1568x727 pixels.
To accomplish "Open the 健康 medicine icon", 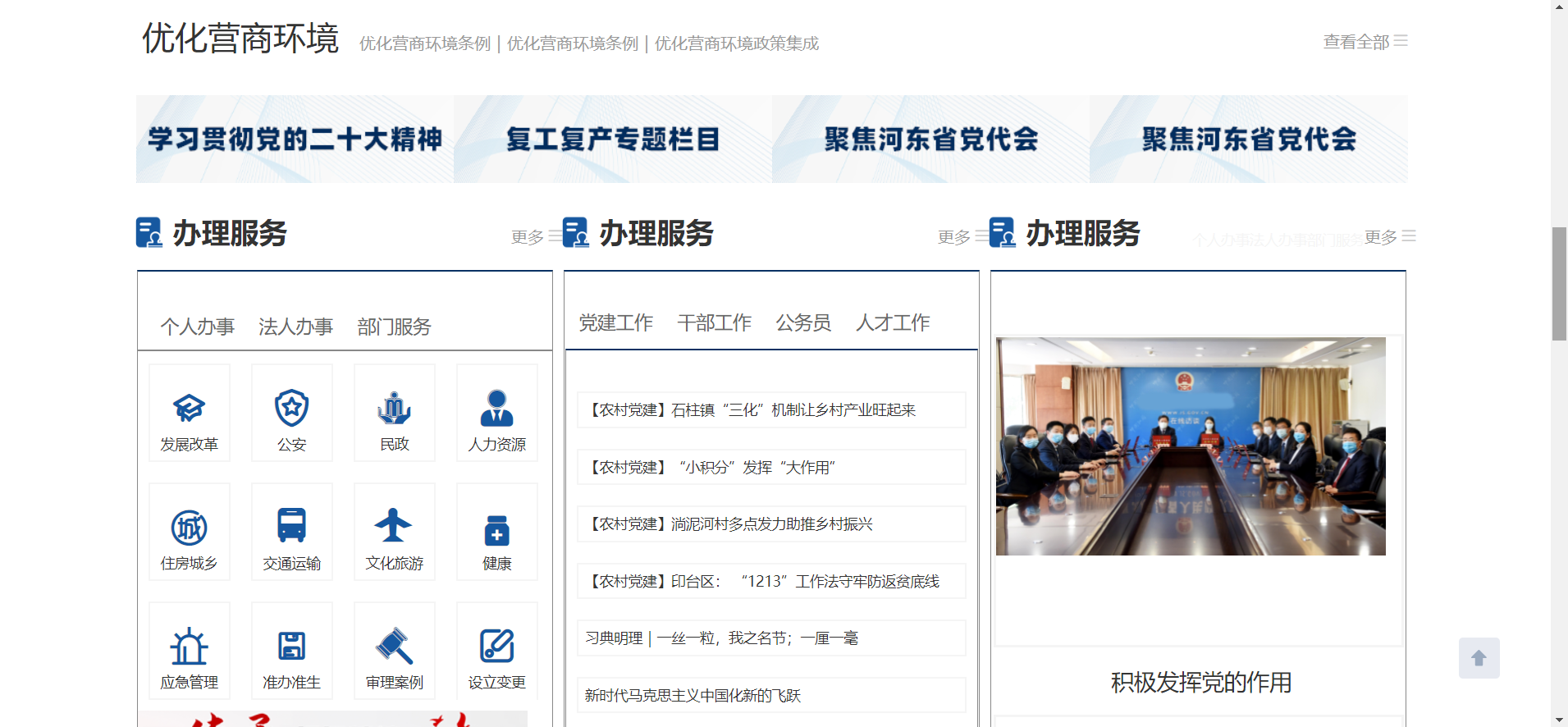I will pyautogui.click(x=497, y=532).
